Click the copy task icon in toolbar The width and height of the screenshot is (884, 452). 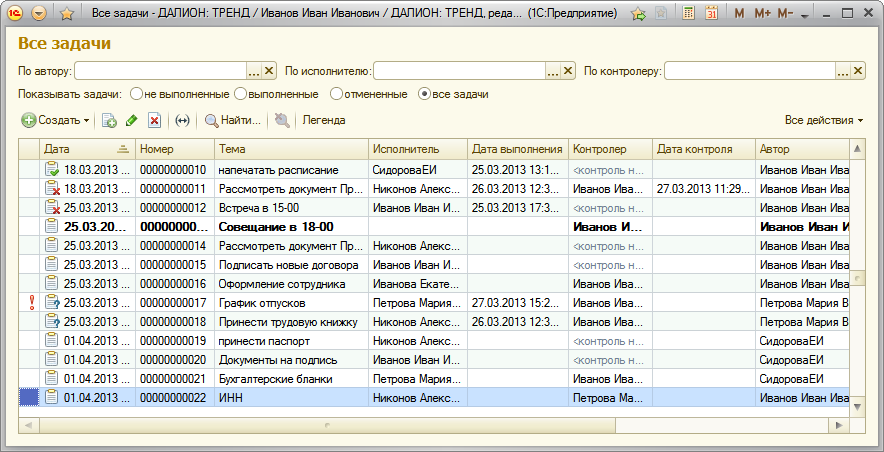(x=109, y=121)
